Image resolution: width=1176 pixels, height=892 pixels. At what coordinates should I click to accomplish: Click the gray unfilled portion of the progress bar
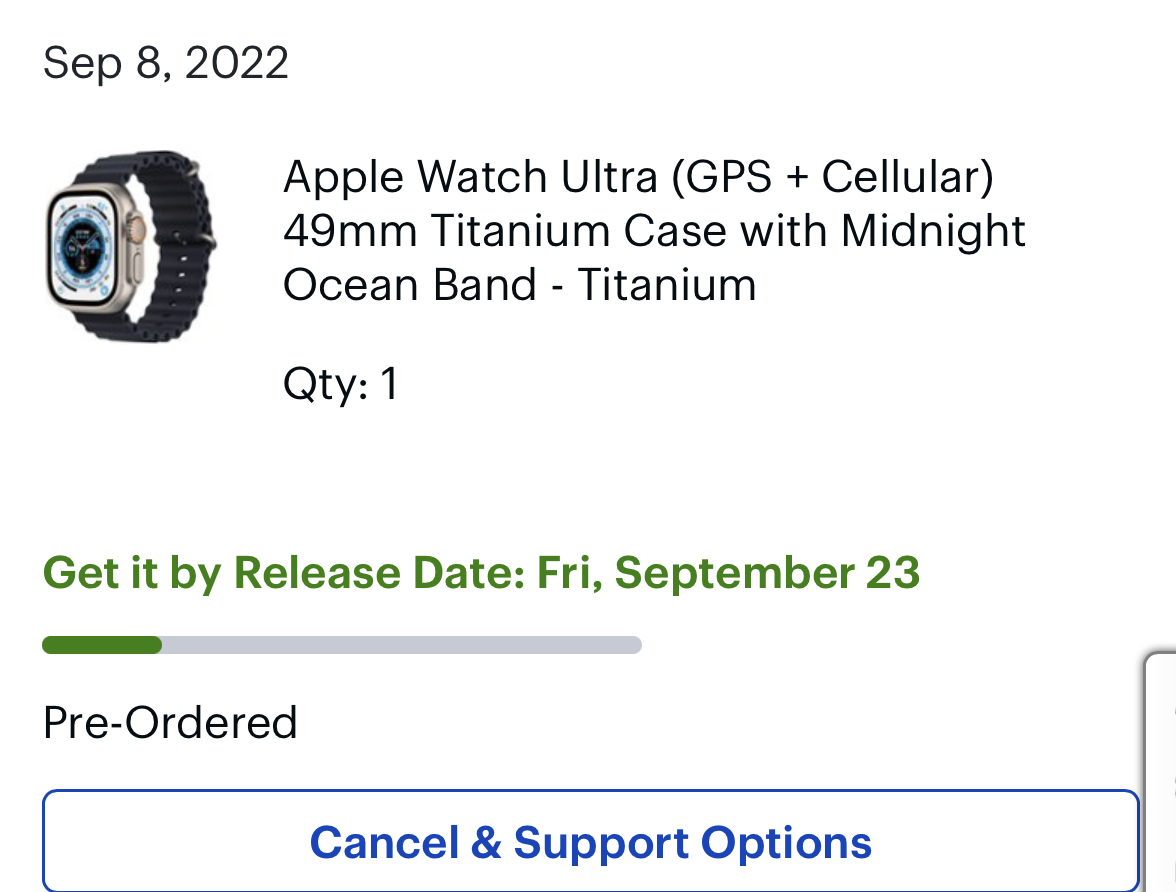(400, 645)
